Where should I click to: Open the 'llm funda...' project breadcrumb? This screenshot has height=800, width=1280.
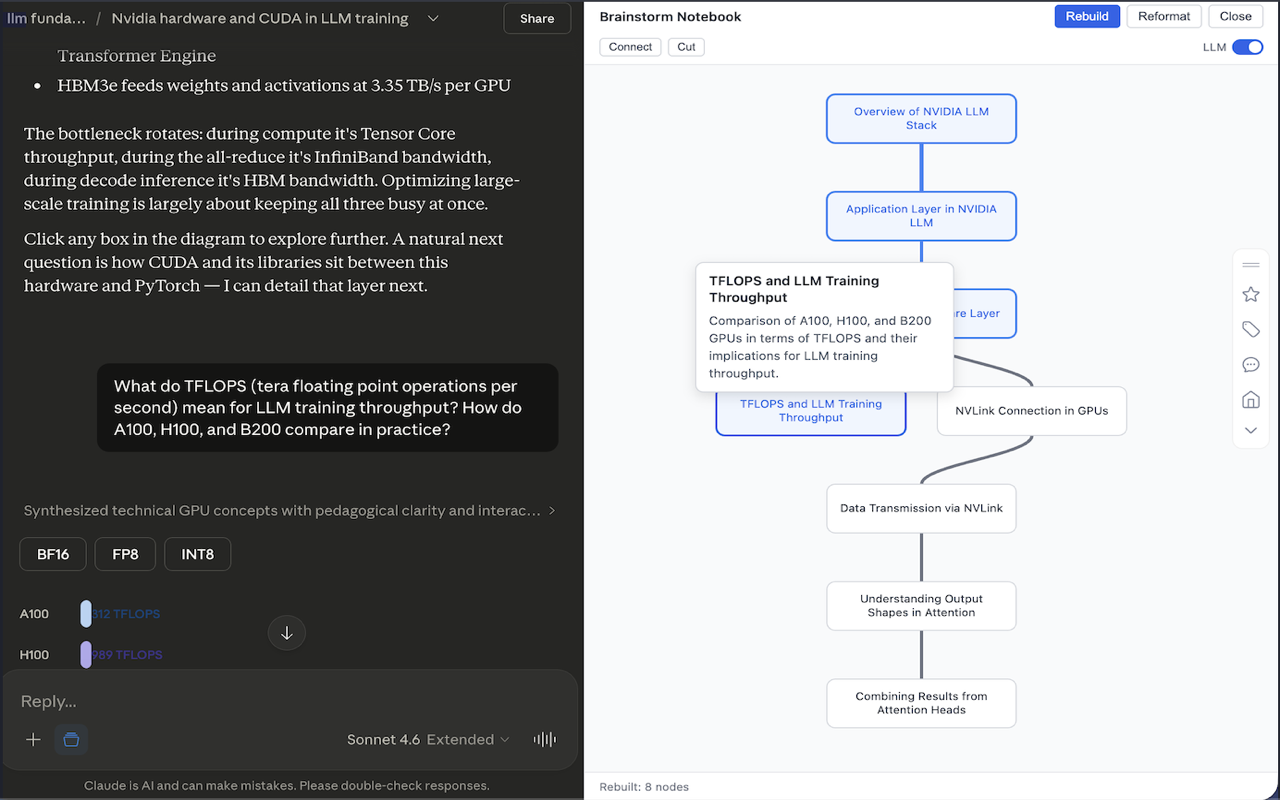[45, 18]
